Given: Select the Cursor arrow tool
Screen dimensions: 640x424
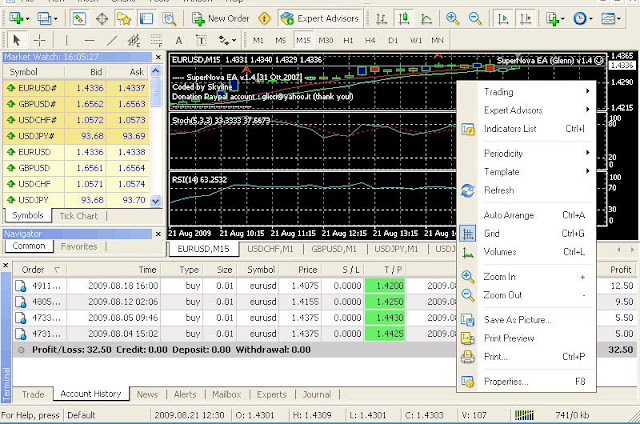Looking at the screenshot, I should coord(17,40).
